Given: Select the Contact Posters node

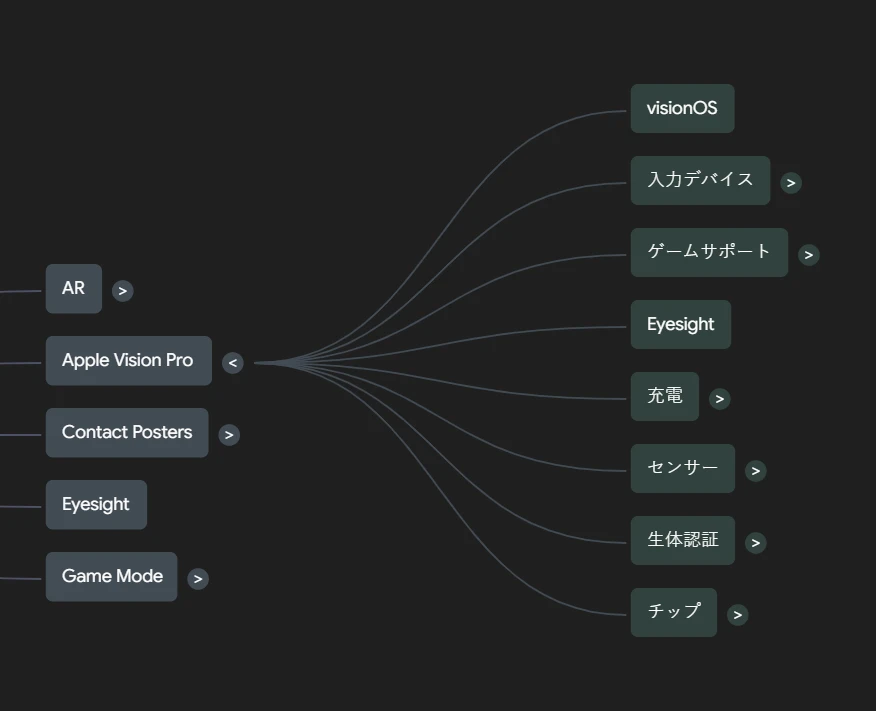Looking at the screenshot, I should point(127,433).
